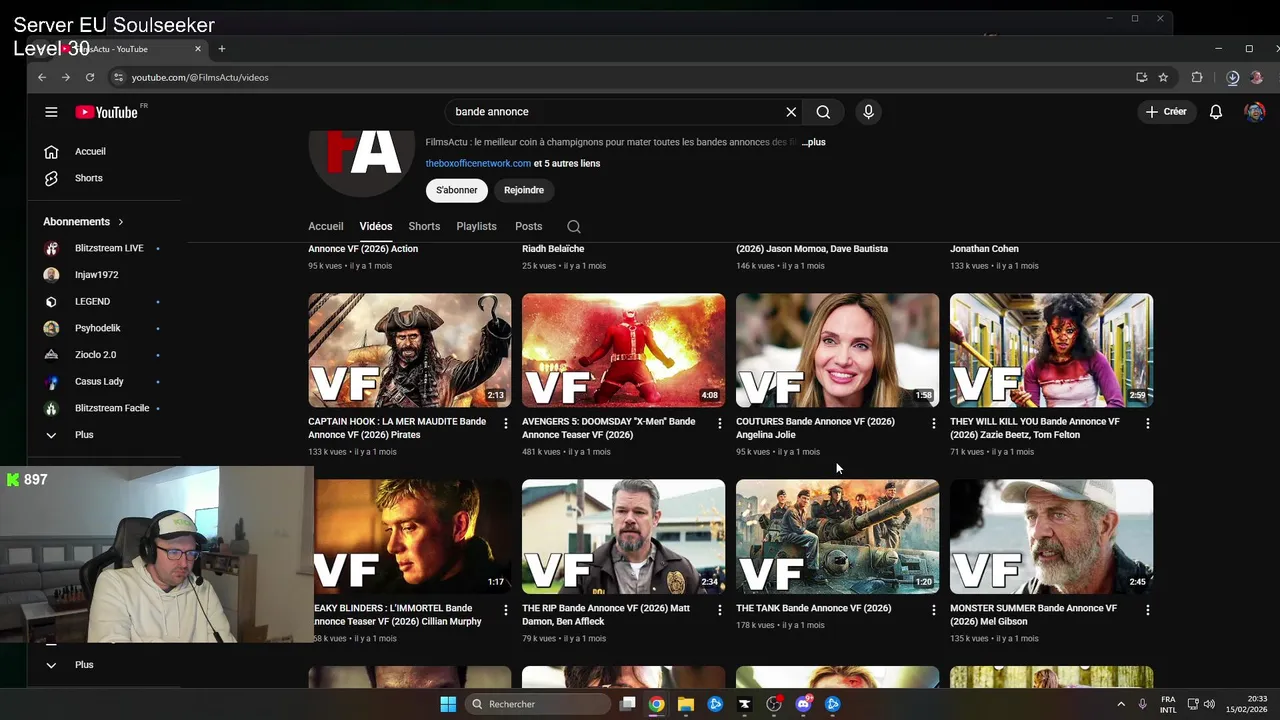
Task: Open File Explorer from the taskbar
Action: click(x=685, y=704)
